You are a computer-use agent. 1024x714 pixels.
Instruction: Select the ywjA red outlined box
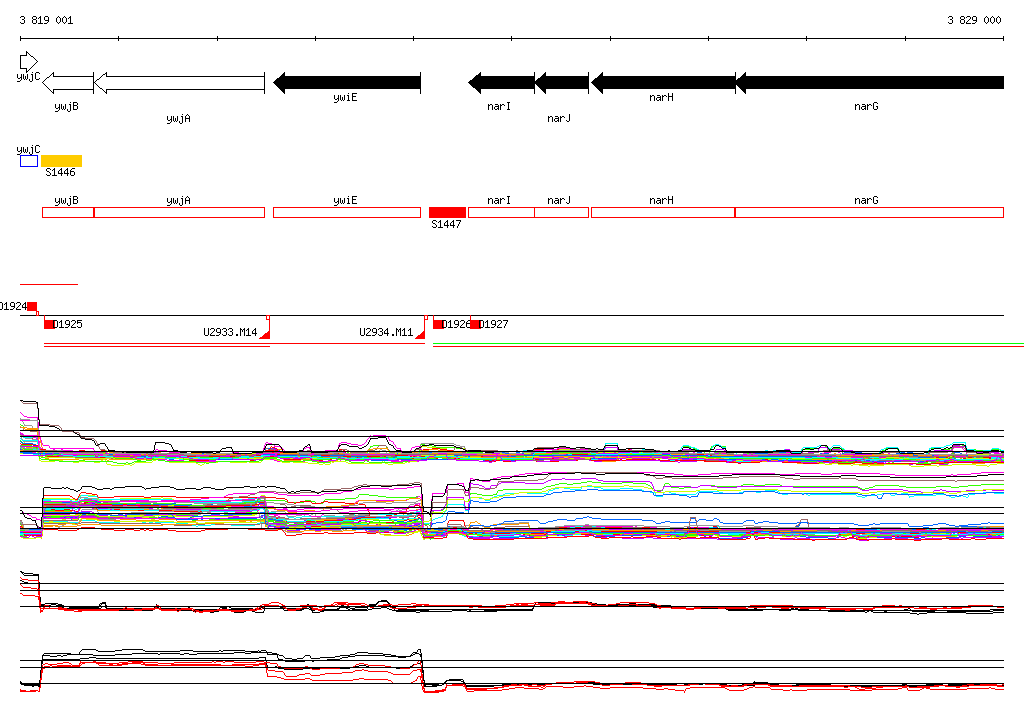(x=180, y=212)
